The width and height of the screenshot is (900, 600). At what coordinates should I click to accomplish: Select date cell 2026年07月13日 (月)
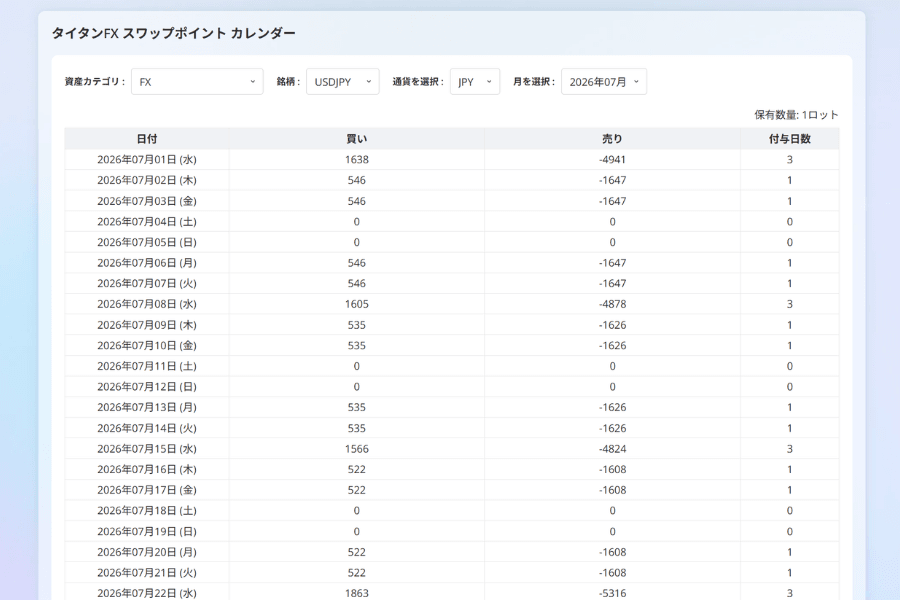click(x=147, y=408)
